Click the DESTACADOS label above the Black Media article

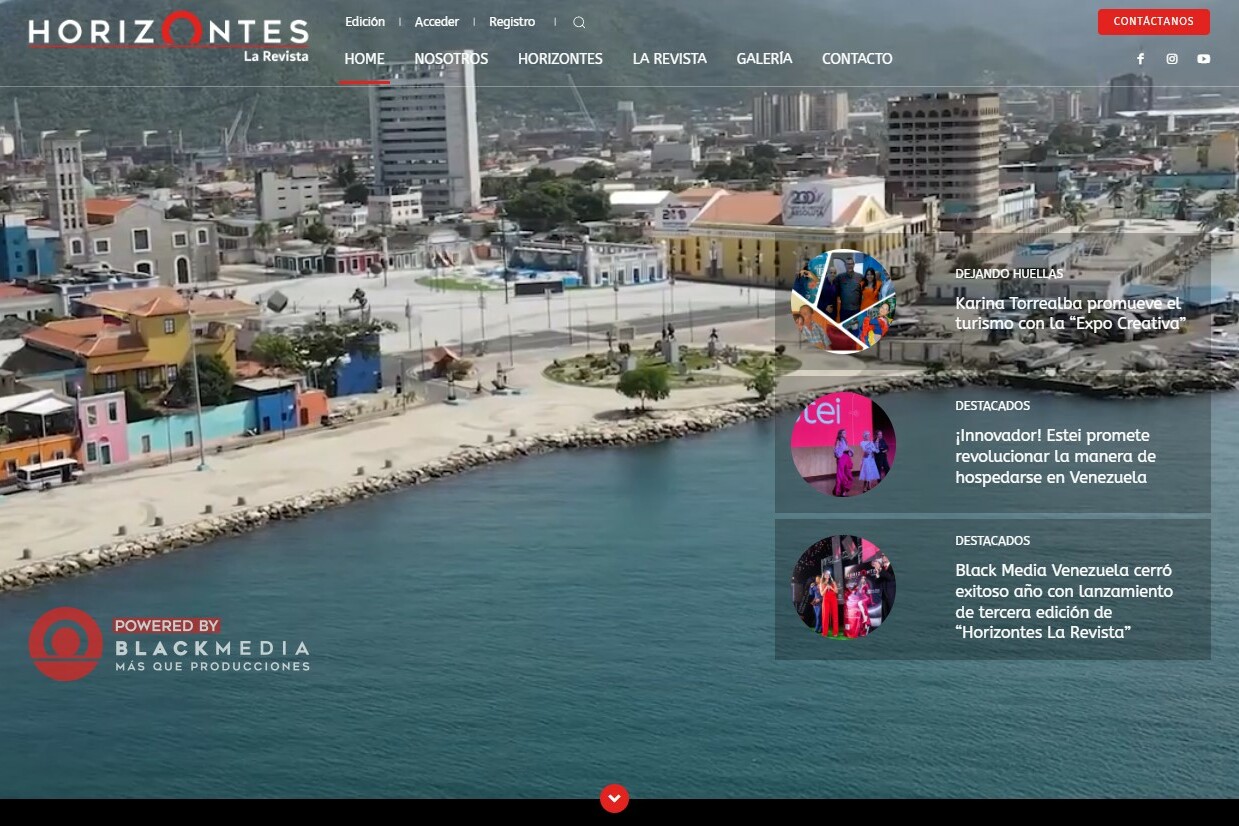[992, 541]
